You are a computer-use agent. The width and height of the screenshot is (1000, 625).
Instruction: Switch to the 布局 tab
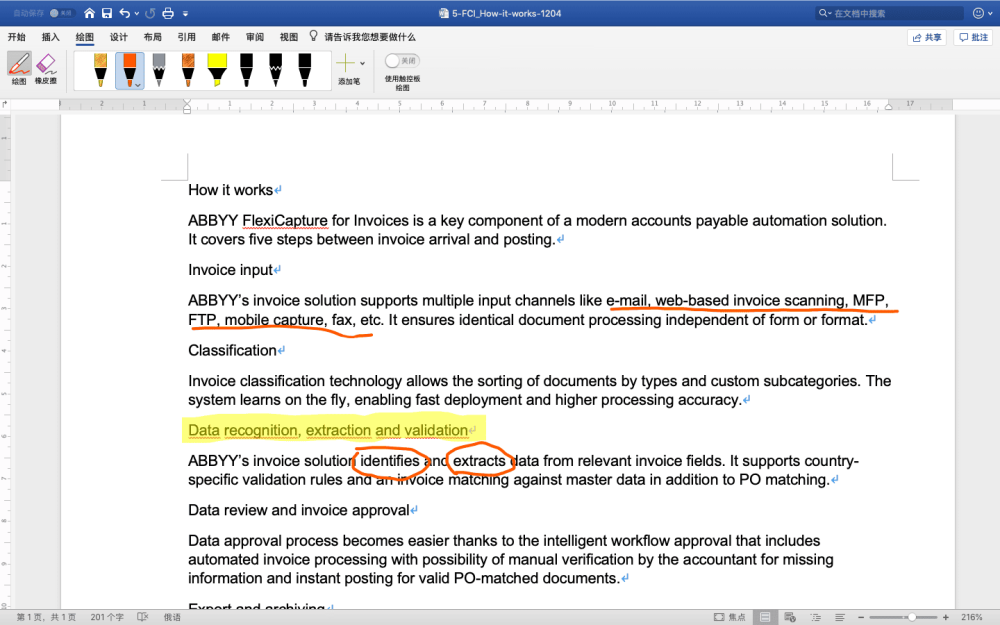click(152, 37)
